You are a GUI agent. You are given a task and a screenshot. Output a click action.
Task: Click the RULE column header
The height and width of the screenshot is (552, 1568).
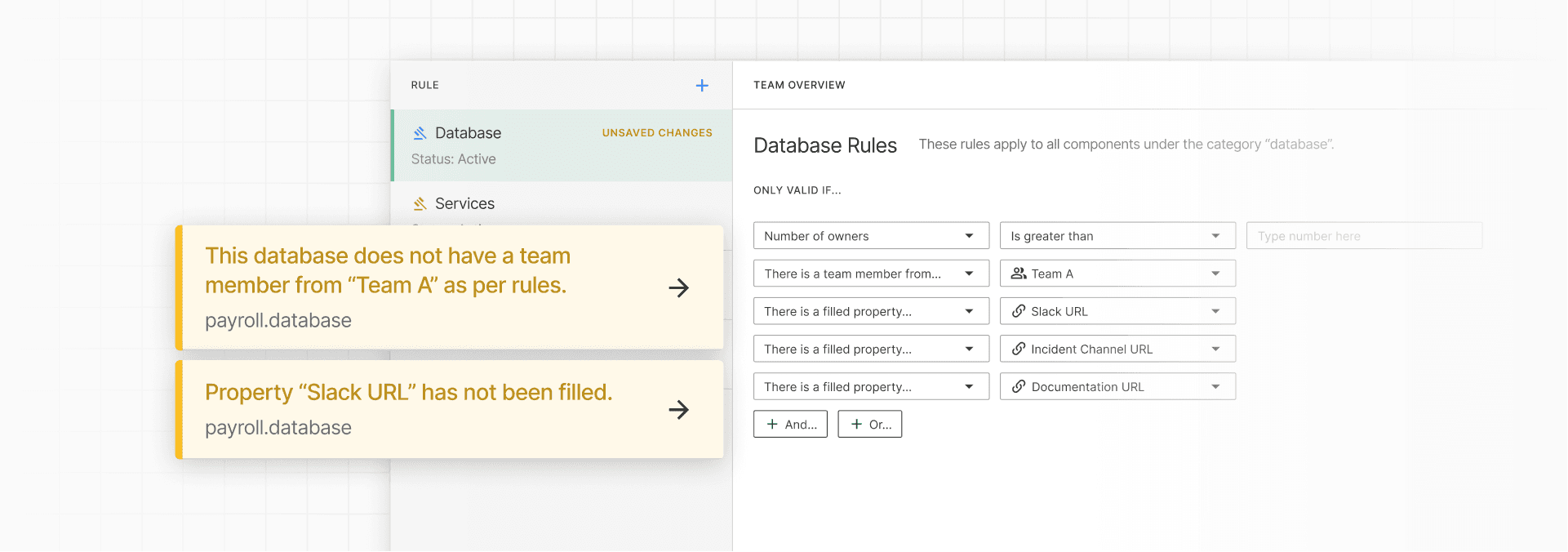click(425, 85)
